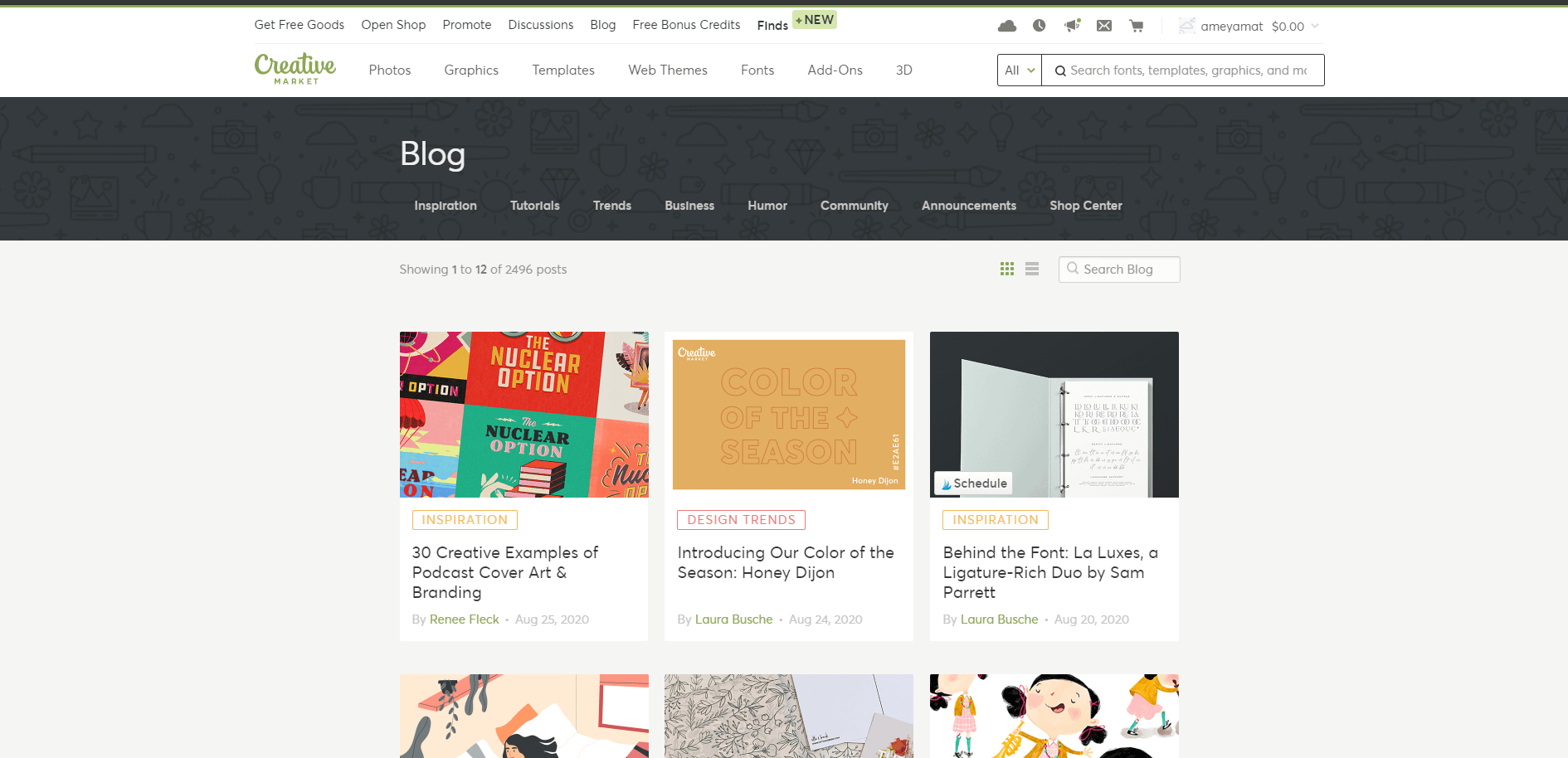Expand the ameyamat account menu arrow
Image resolution: width=1568 pixels, height=758 pixels.
coord(1315,26)
